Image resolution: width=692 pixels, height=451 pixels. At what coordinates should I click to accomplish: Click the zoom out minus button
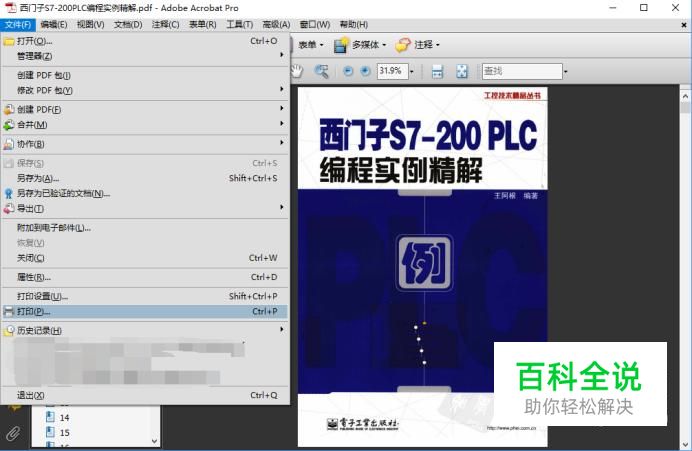click(348, 71)
